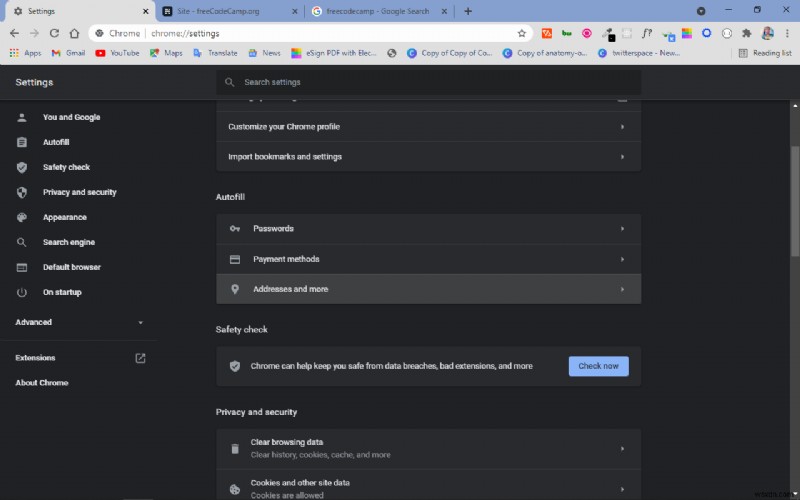Open the Extensions puzzle piece icon
The height and width of the screenshot is (500, 800).
coord(746,33)
